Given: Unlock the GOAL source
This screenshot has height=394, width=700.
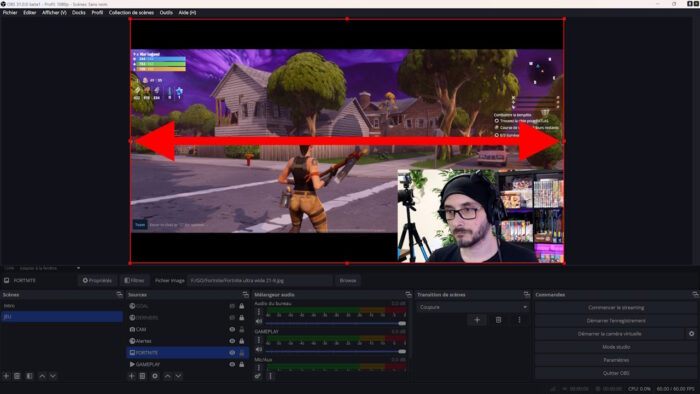Looking at the screenshot, I should click(242, 306).
